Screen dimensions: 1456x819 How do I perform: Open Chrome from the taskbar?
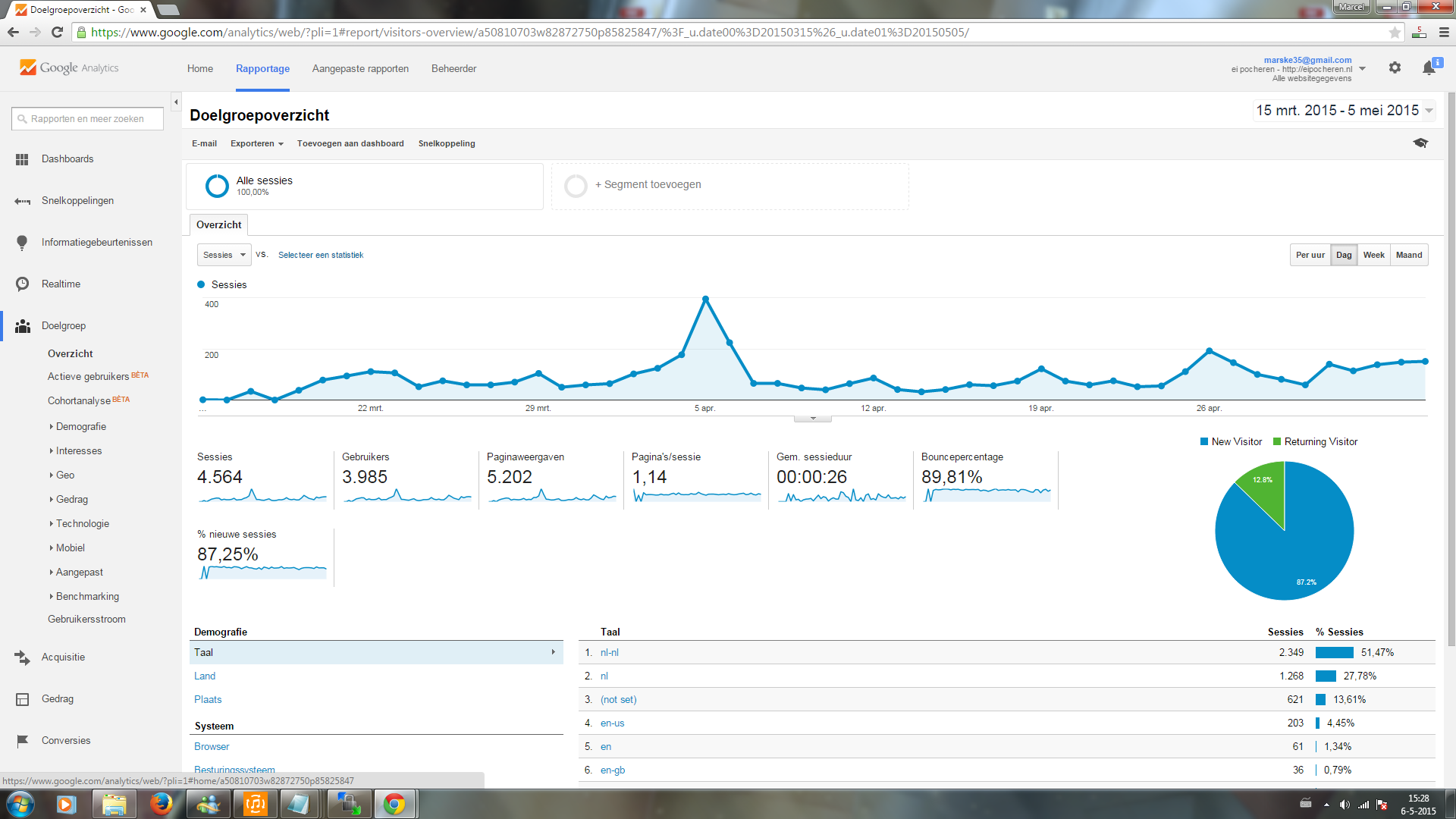(394, 804)
